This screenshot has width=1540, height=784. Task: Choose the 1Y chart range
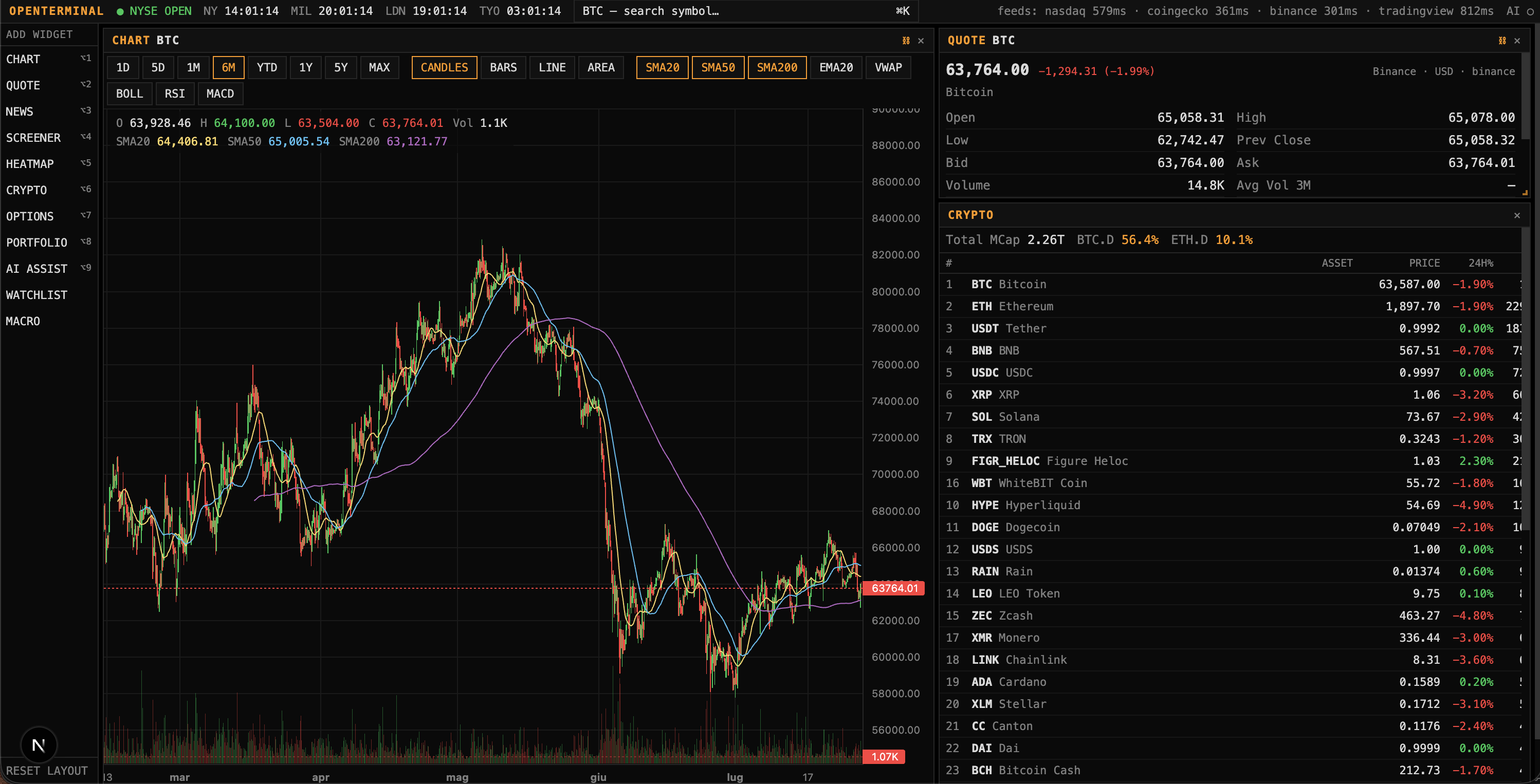pos(305,67)
